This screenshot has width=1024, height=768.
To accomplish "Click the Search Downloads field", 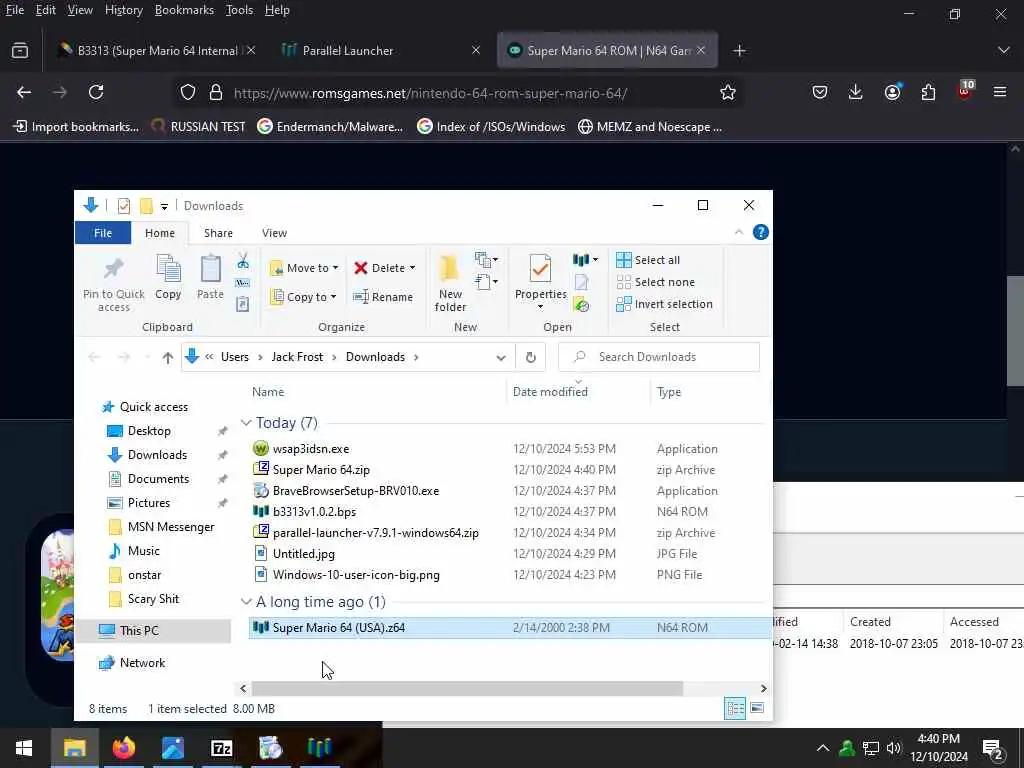I will click(x=659, y=357).
